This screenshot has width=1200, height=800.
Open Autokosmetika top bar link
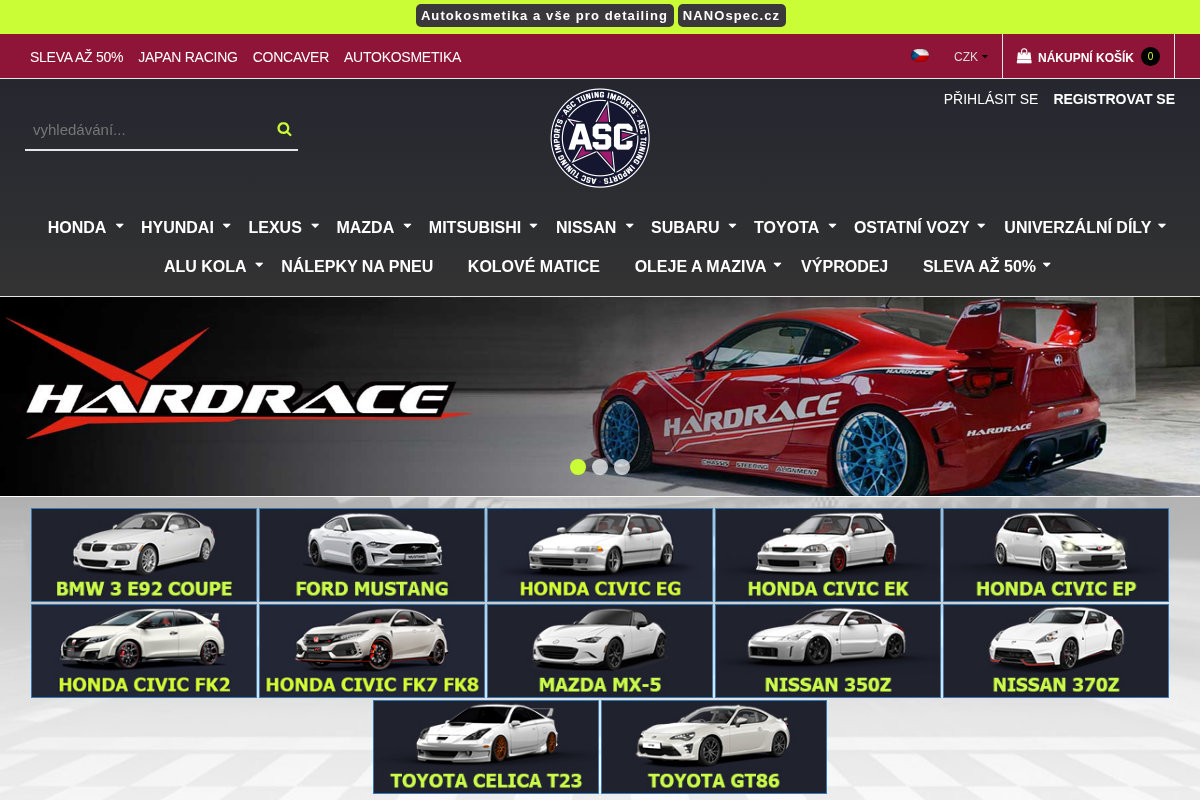[x=402, y=57]
